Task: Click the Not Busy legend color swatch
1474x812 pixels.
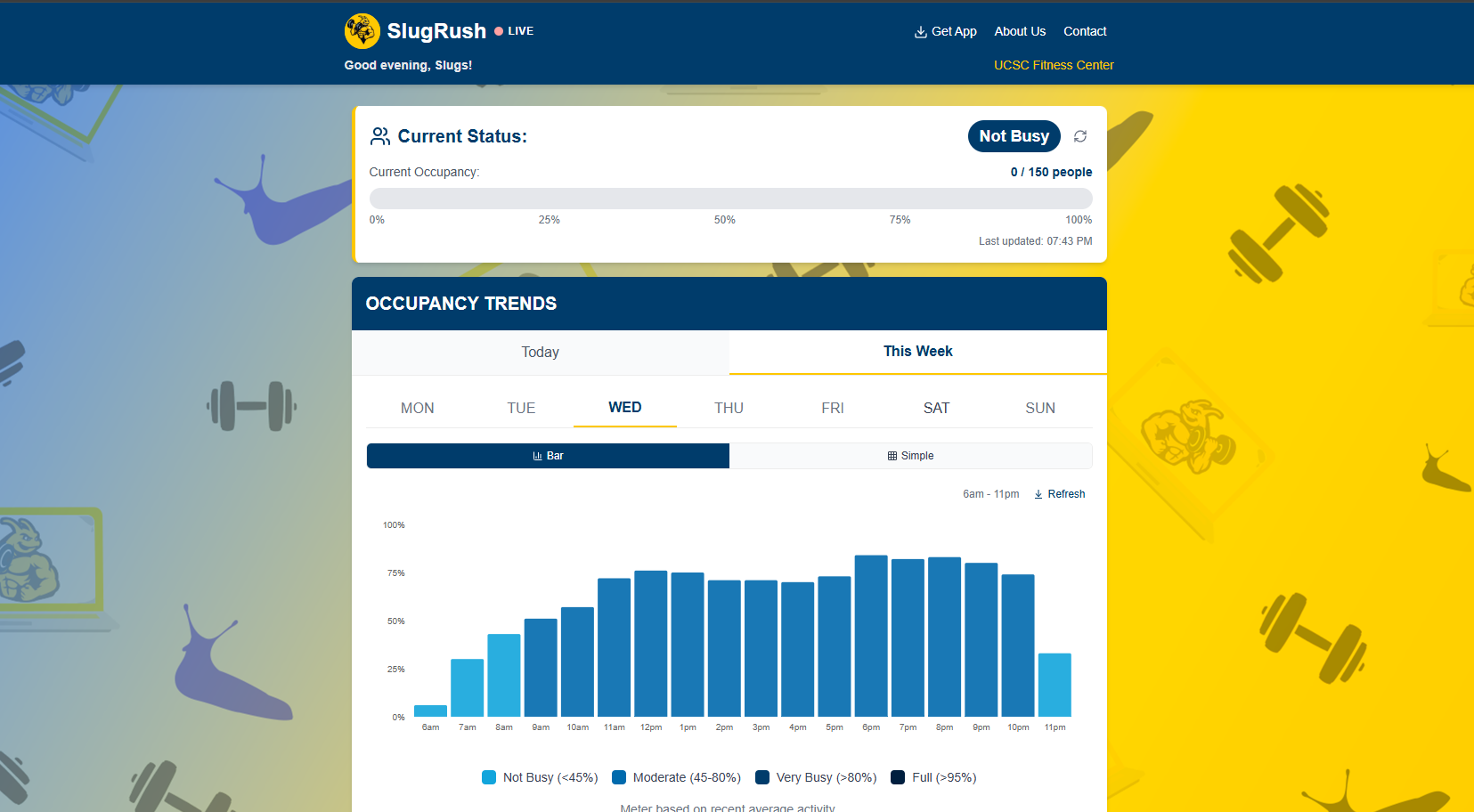Action: (489, 777)
